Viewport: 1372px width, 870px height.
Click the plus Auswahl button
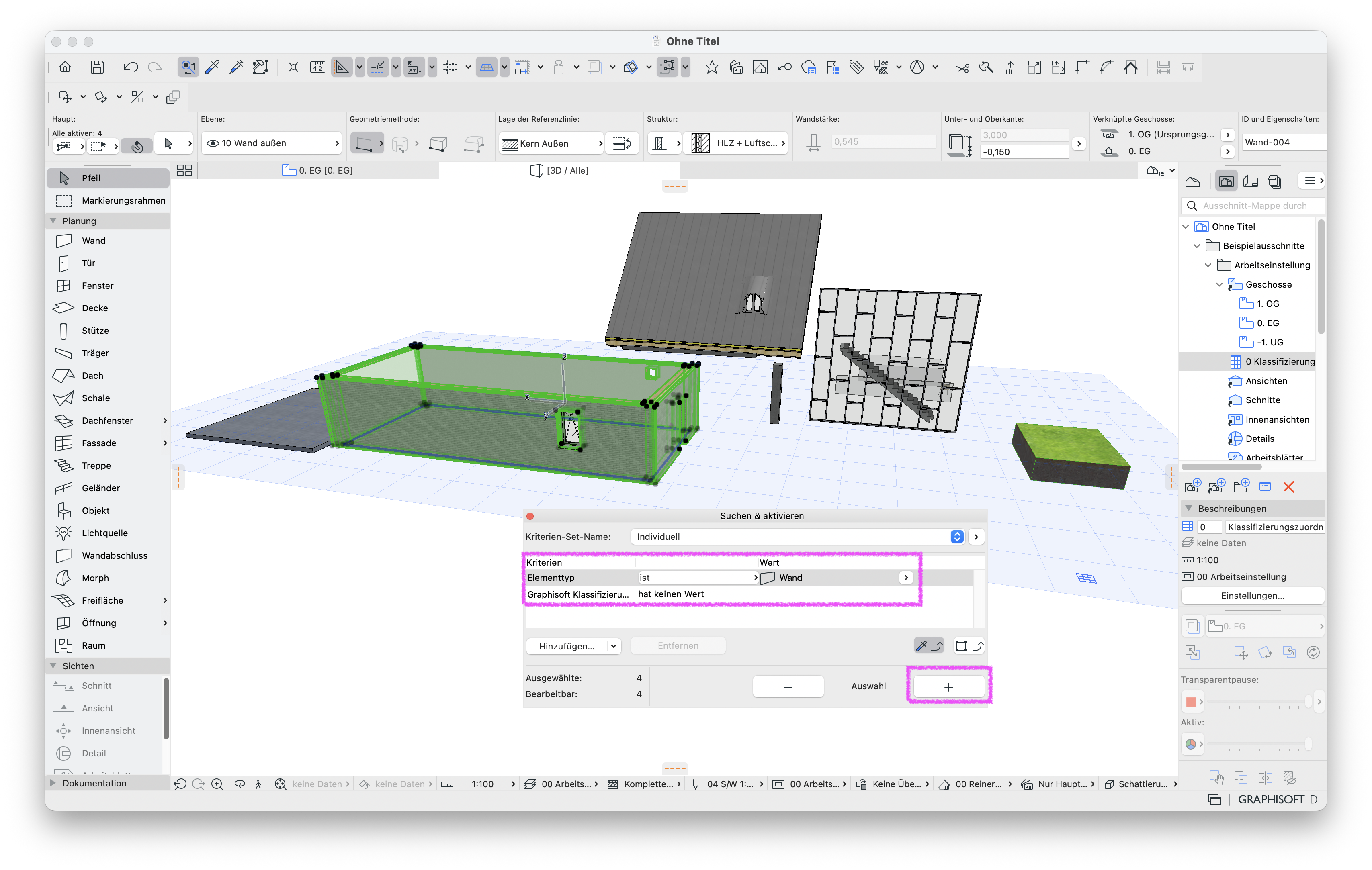pos(949,687)
